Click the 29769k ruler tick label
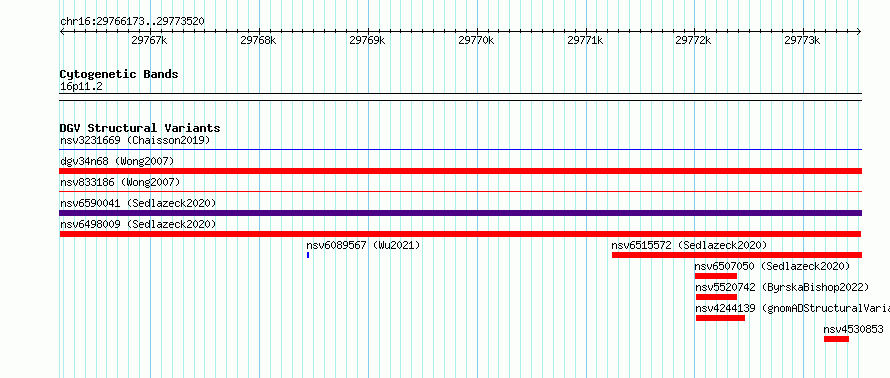The image size is (890, 378). click(367, 40)
